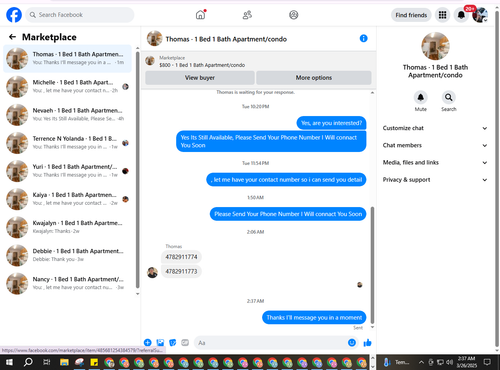Open Nevaeh conversation in list
Image resolution: width=500 pixels, height=370 pixels.
click(x=67, y=115)
